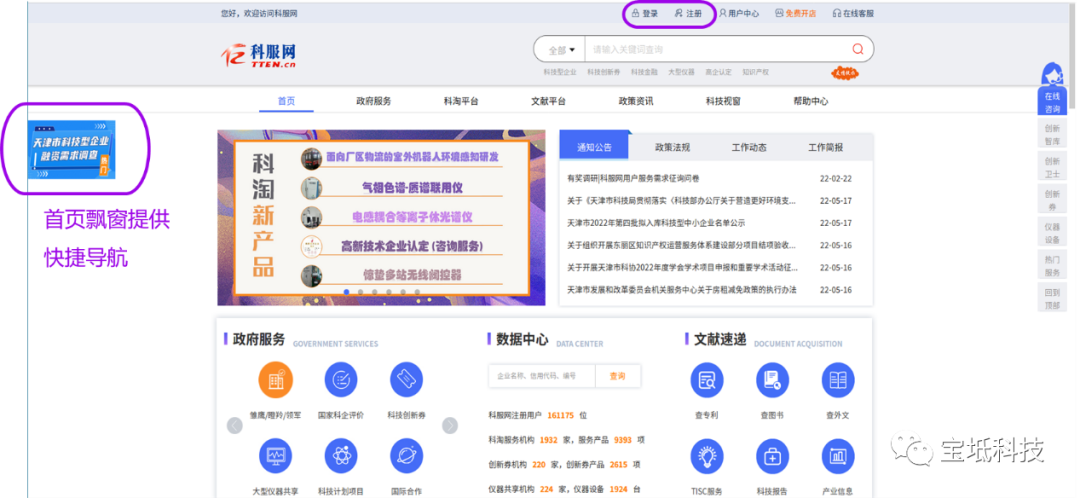The image size is (1080, 498).
Task: Open notice 有奖调研|科服网用户服务需求征询问卷
Action: click(633, 178)
